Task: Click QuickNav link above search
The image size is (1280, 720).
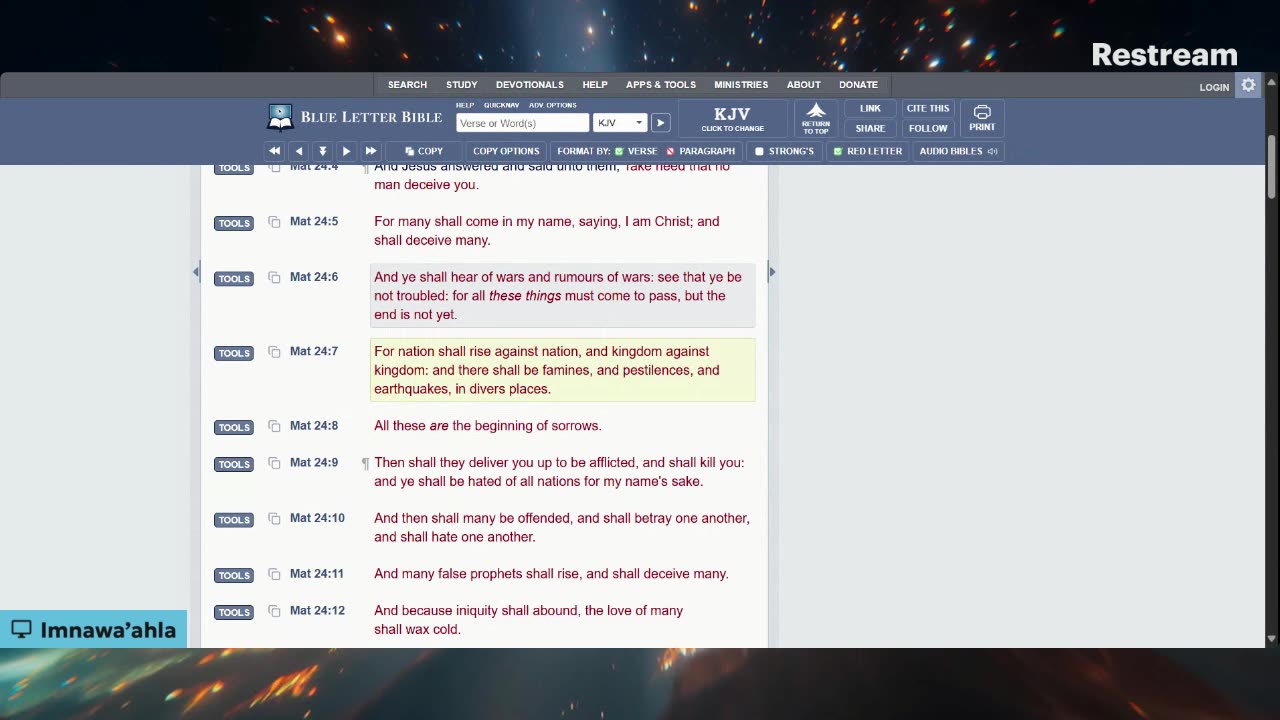Action: 501,105
